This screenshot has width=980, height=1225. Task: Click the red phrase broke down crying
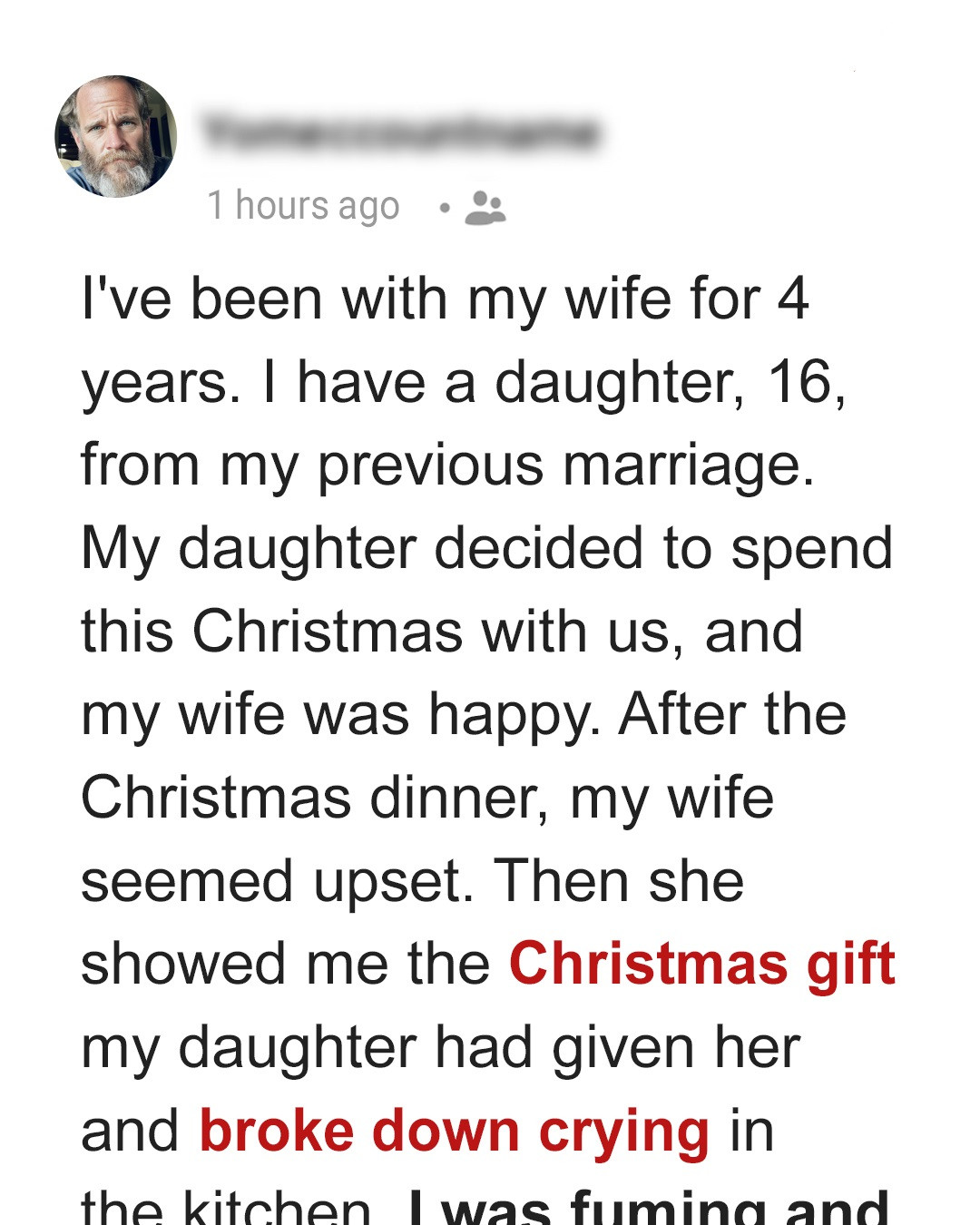point(455,1129)
